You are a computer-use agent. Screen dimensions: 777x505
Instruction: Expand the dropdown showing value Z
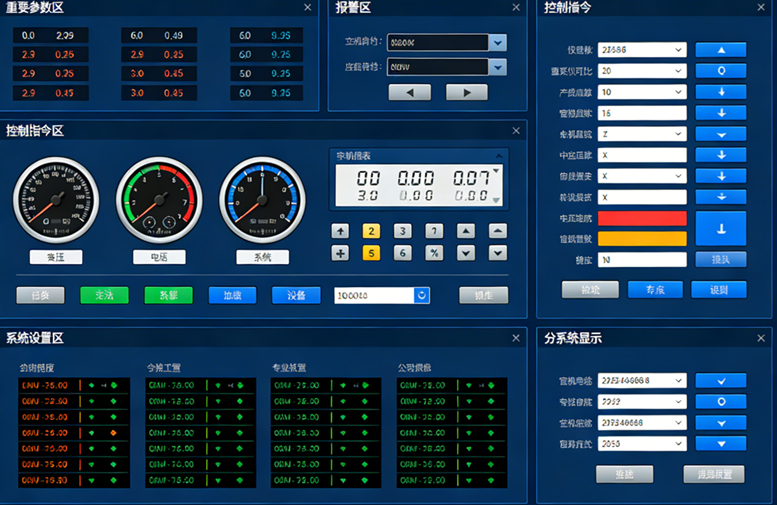click(x=679, y=134)
